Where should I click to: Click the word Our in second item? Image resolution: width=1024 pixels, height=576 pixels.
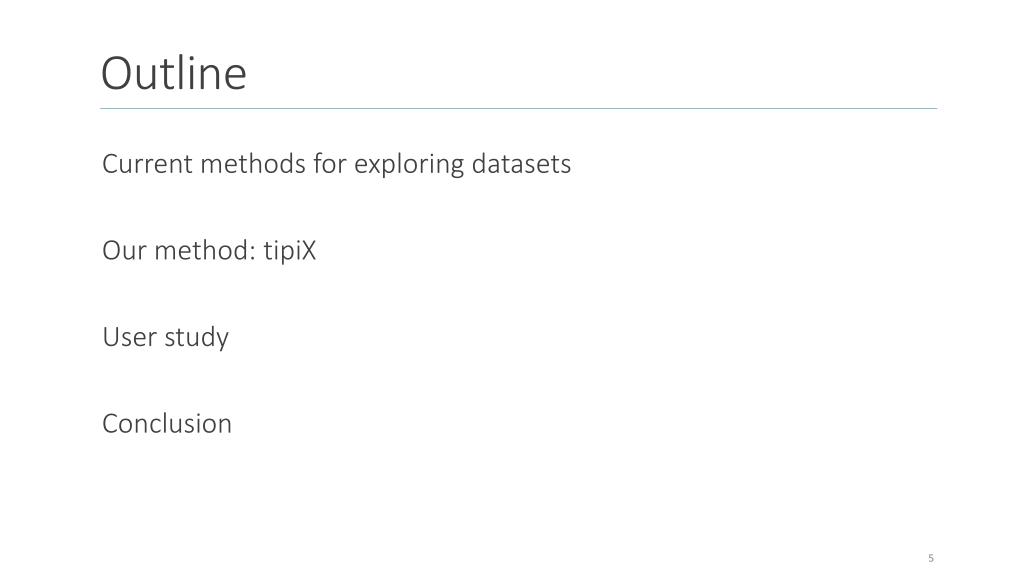click(124, 251)
